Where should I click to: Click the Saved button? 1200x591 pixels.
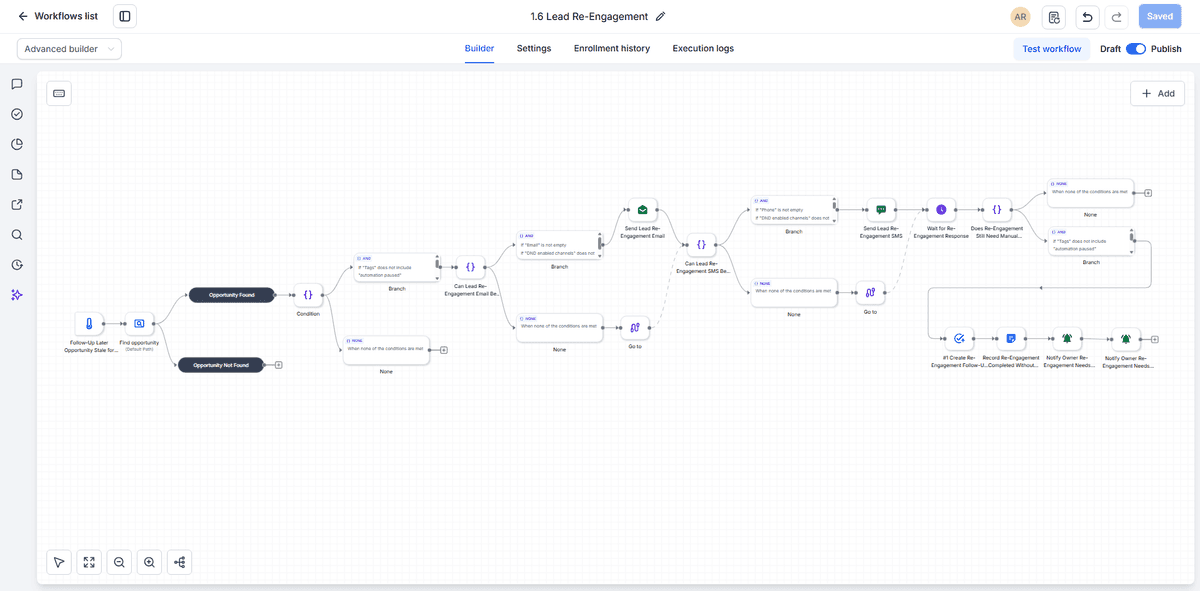click(1160, 16)
